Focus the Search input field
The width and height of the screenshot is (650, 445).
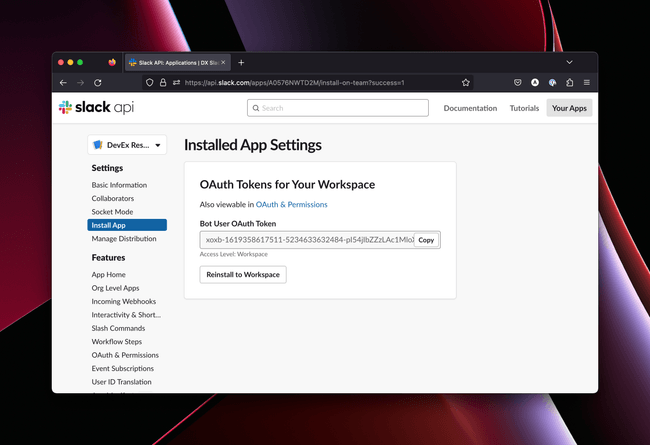point(338,108)
